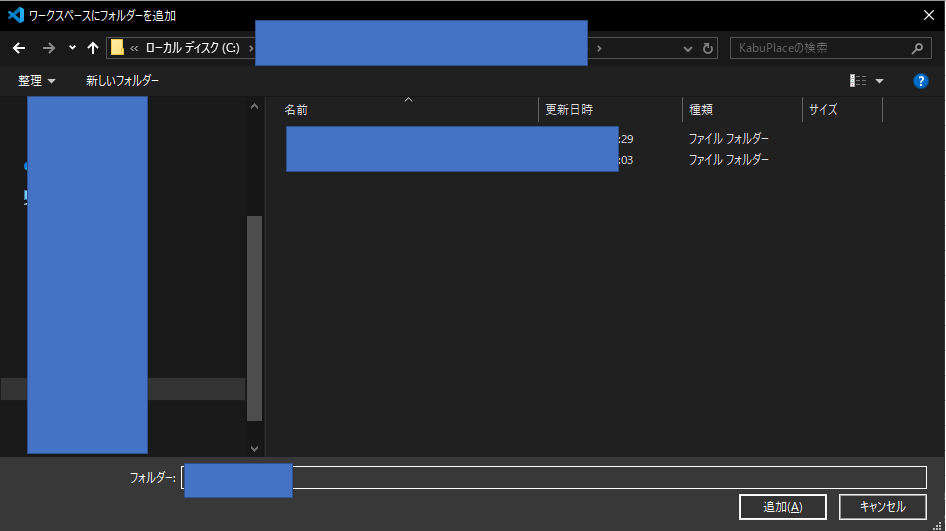
Task: Open address bar history dropdown
Action: pyautogui.click(x=687, y=48)
